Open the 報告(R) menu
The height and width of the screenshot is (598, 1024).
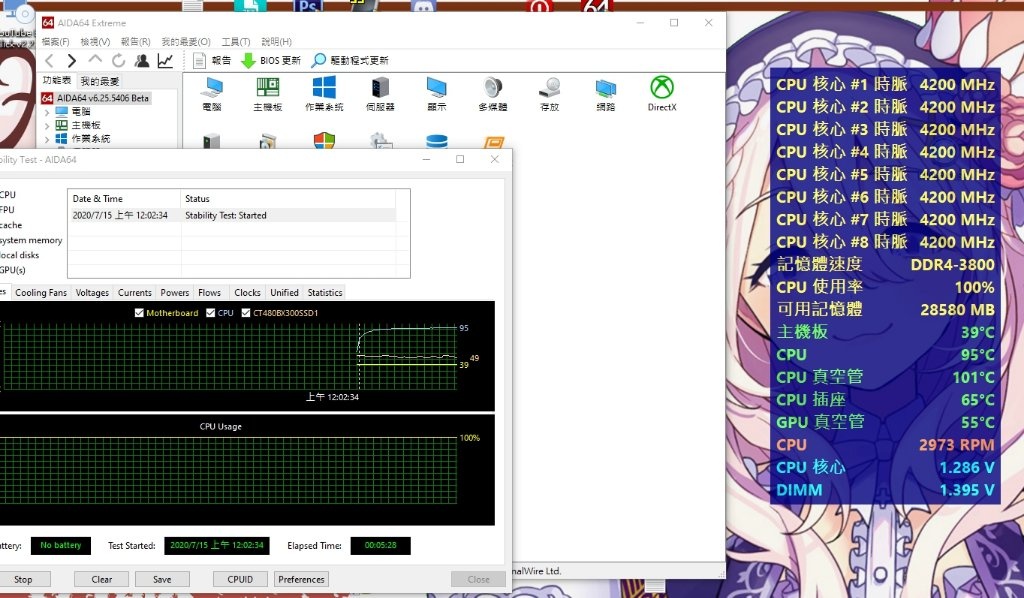click(136, 42)
